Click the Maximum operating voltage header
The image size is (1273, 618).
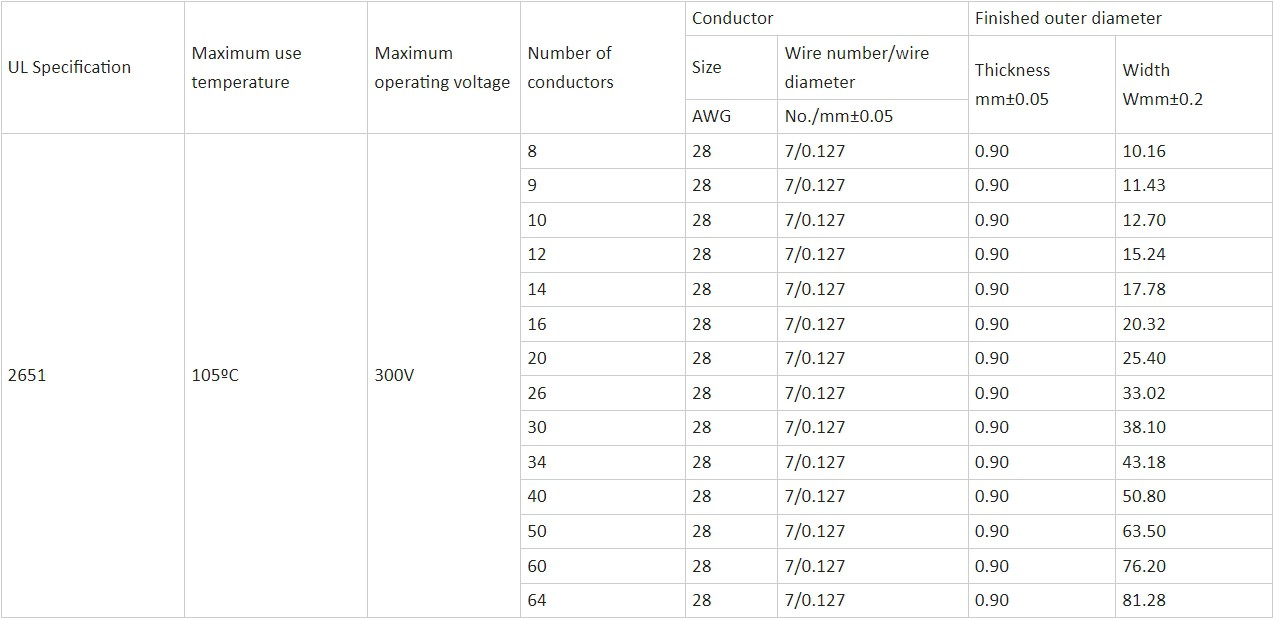(442, 67)
